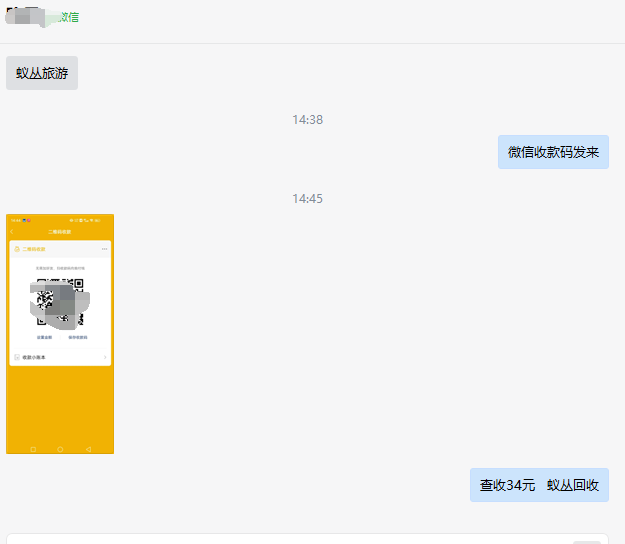Open the QR payment code image thumbnail

pos(60,334)
